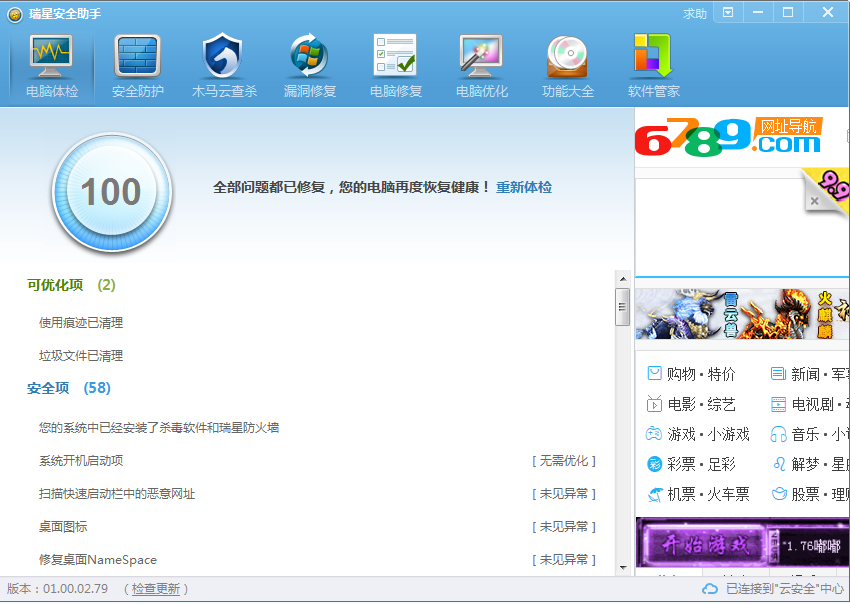Click 未见异常 status beside 桌面图标

pyautogui.click(x=564, y=527)
